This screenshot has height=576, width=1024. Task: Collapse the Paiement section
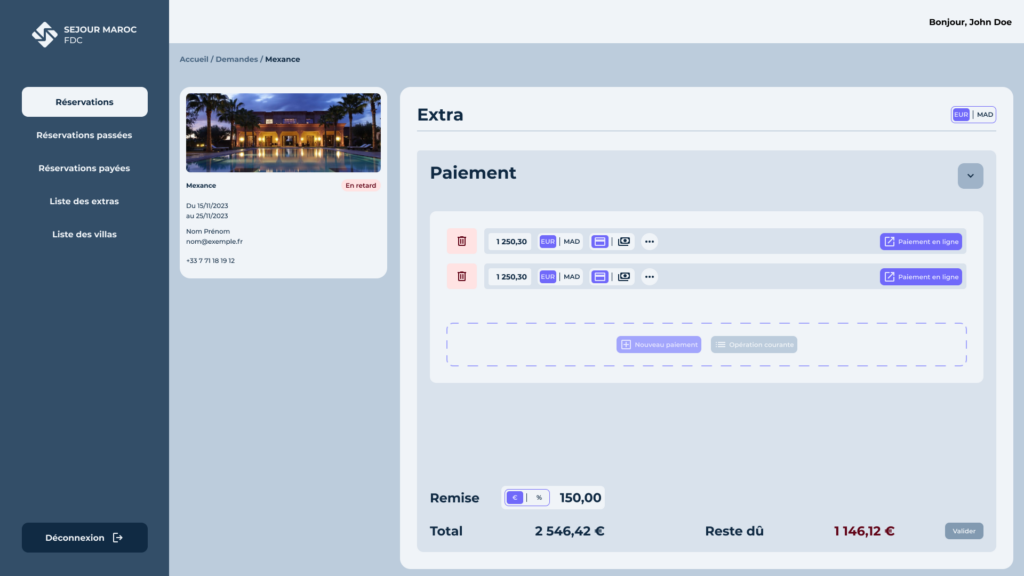[x=969, y=176]
